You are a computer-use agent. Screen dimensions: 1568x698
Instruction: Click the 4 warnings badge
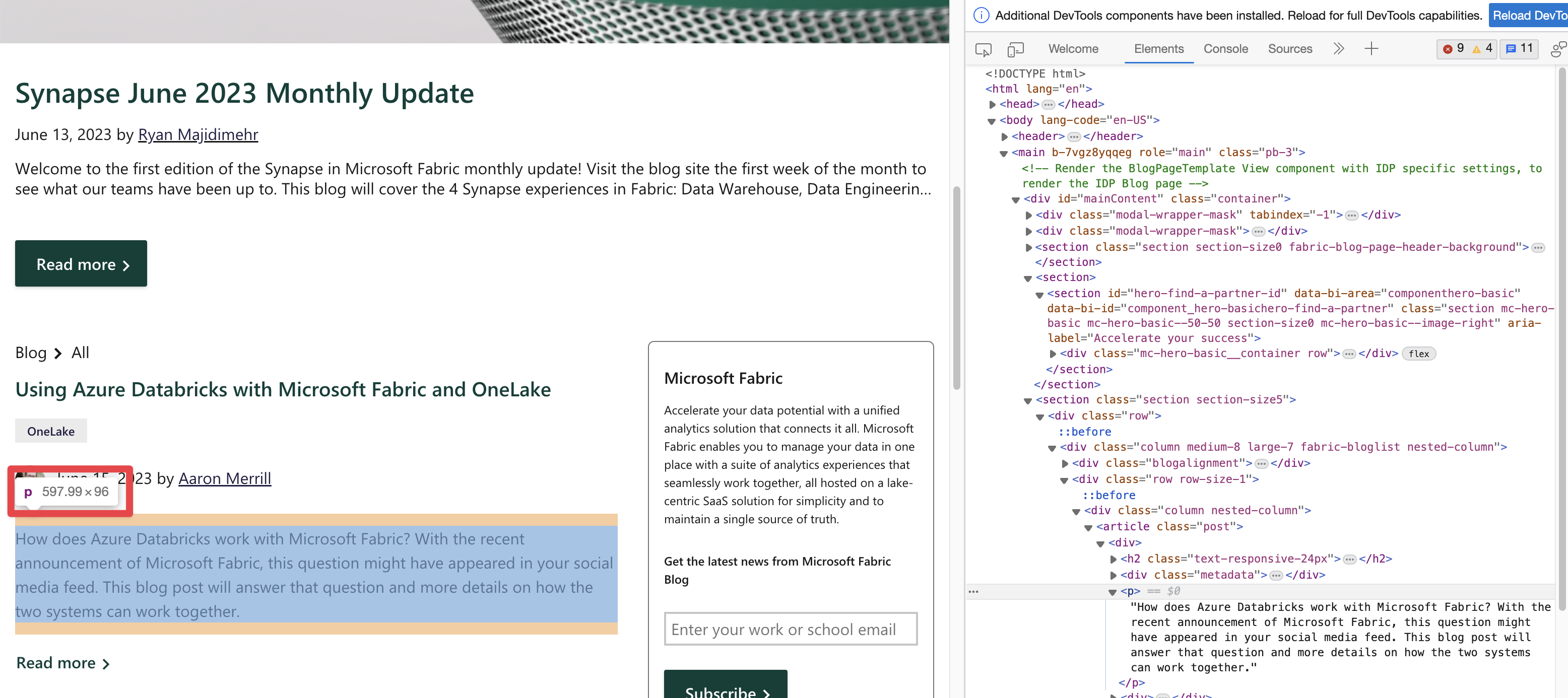click(x=1483, y=49)
